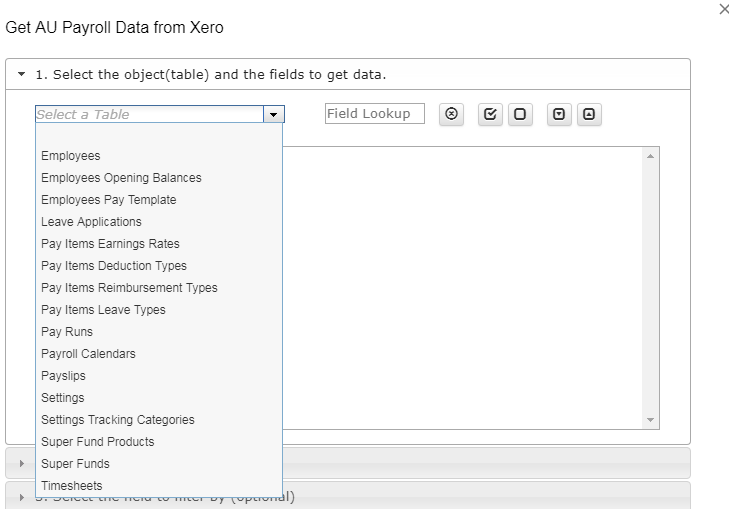Click into the Field Lookup input box

point(374,114)
